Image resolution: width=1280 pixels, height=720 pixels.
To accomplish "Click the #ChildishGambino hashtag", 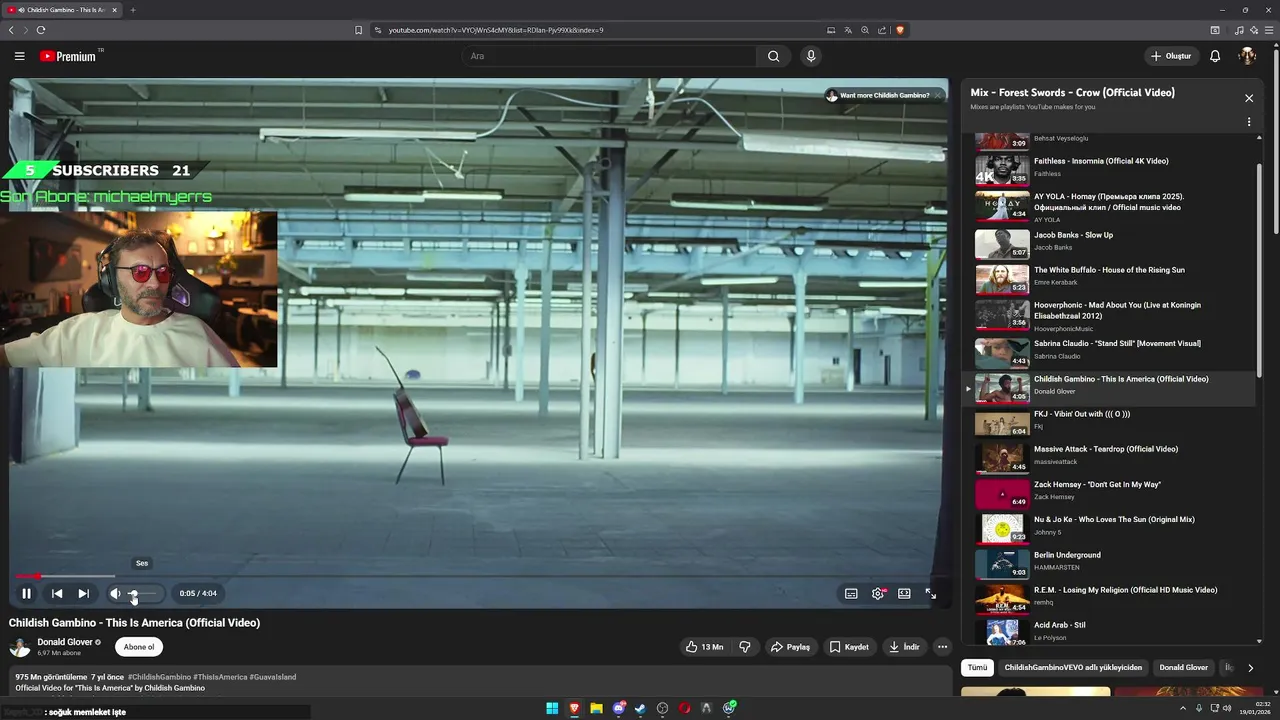I will click(x=159, y=677).
